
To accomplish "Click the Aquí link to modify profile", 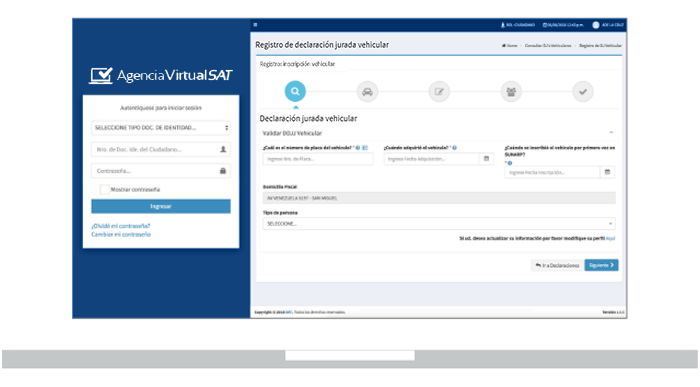I will 611,238.
